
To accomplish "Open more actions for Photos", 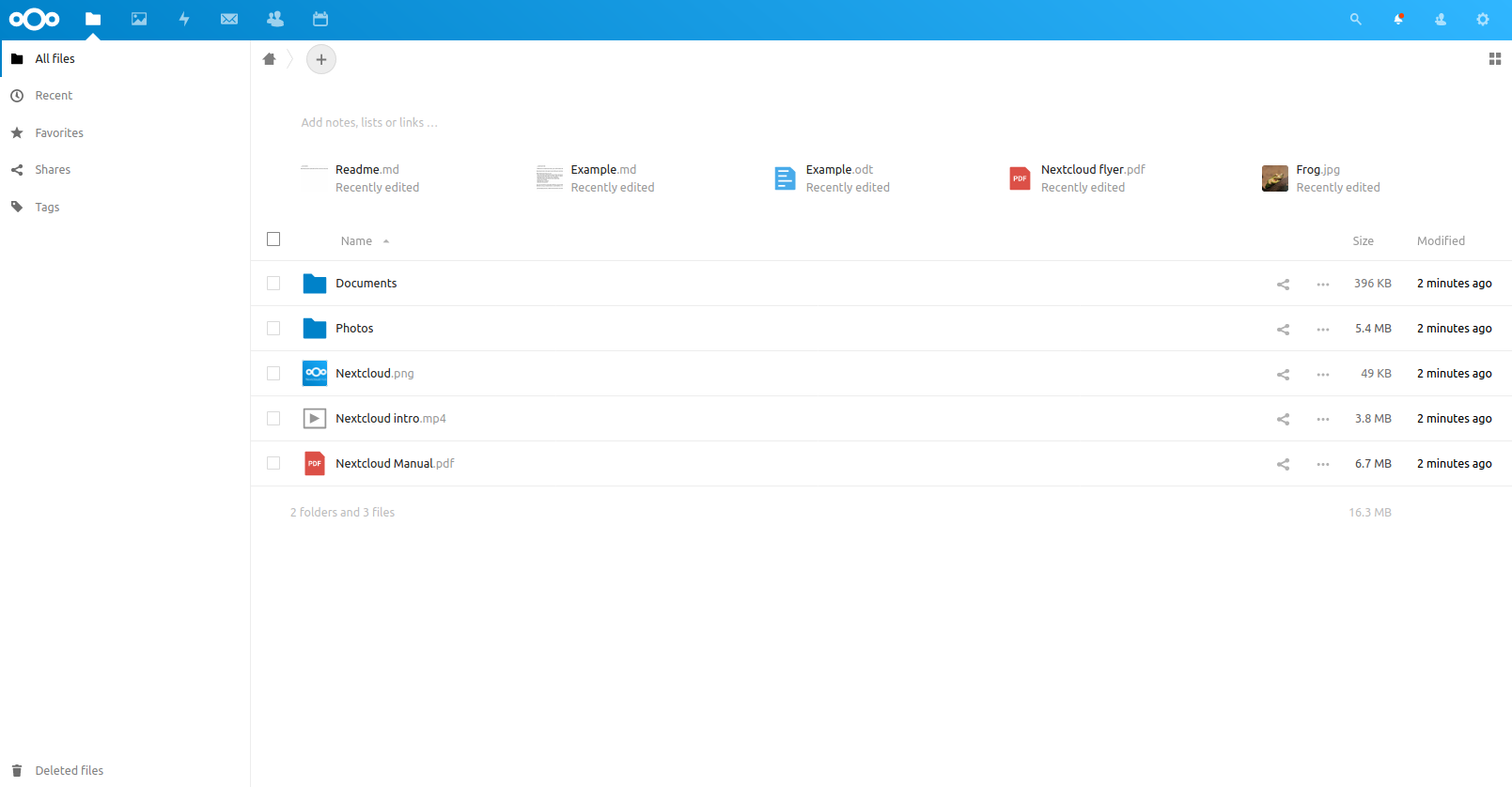I will pyautogui.click(x=1323, y=329).
